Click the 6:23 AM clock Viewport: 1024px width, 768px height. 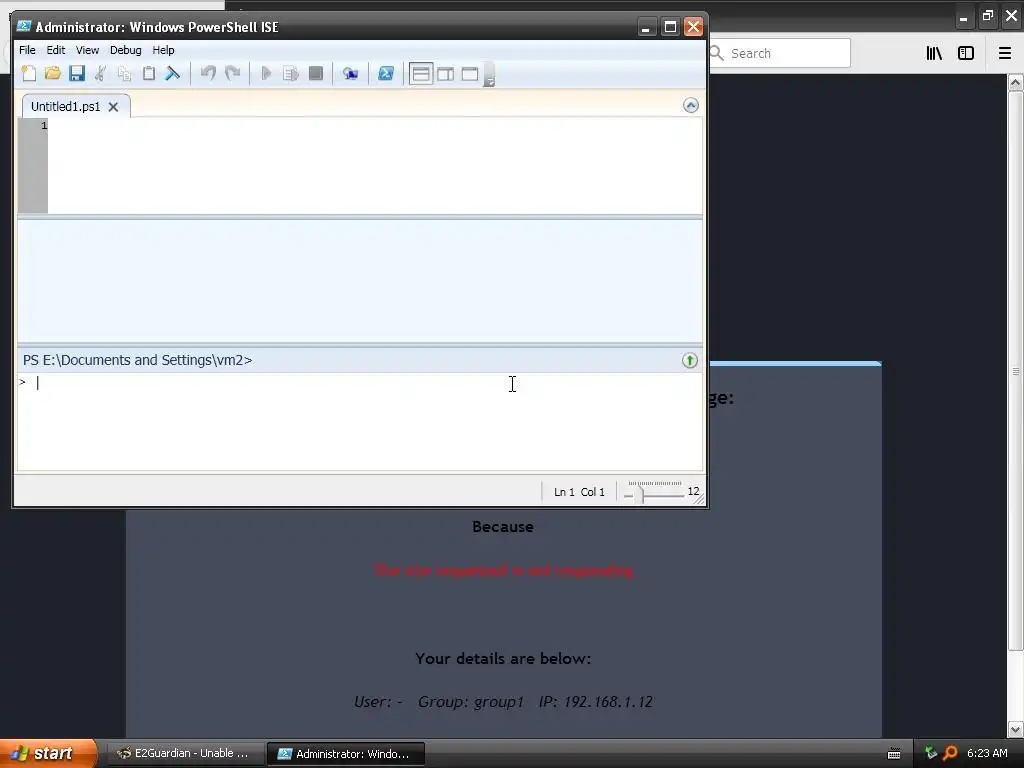click(x=987, y=754)
